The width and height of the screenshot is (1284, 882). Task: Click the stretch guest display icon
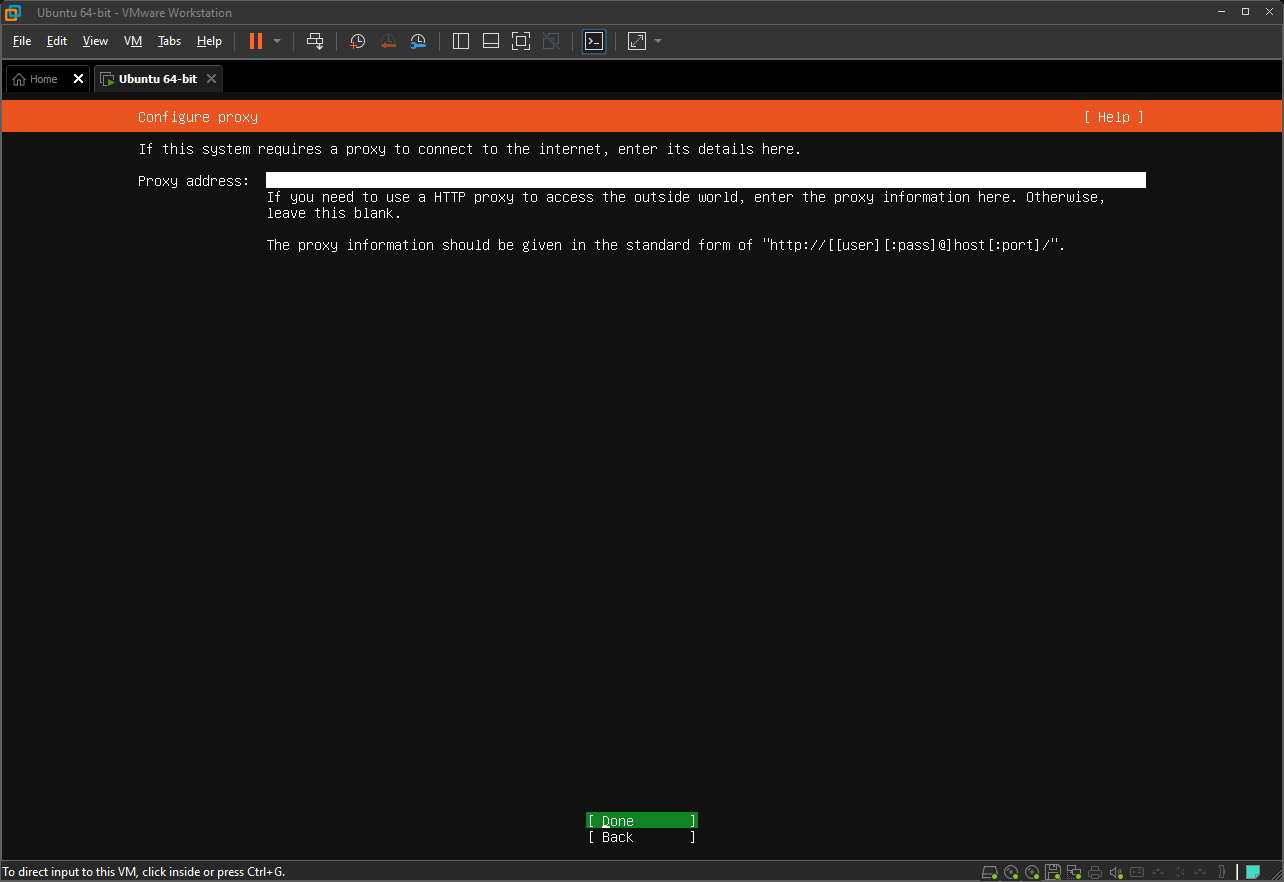tap(636, 41)
